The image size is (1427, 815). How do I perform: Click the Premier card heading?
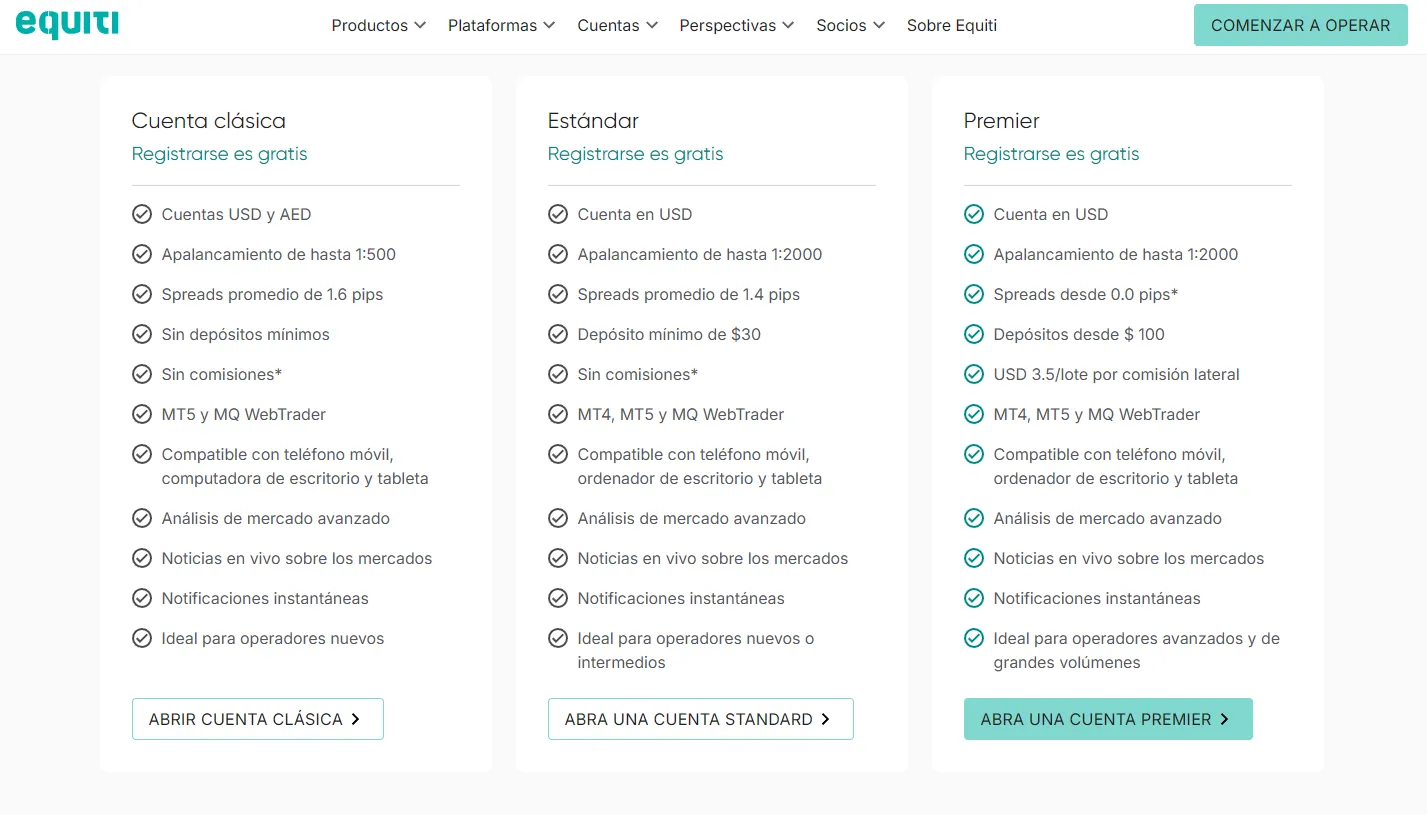click(1002, 121)
